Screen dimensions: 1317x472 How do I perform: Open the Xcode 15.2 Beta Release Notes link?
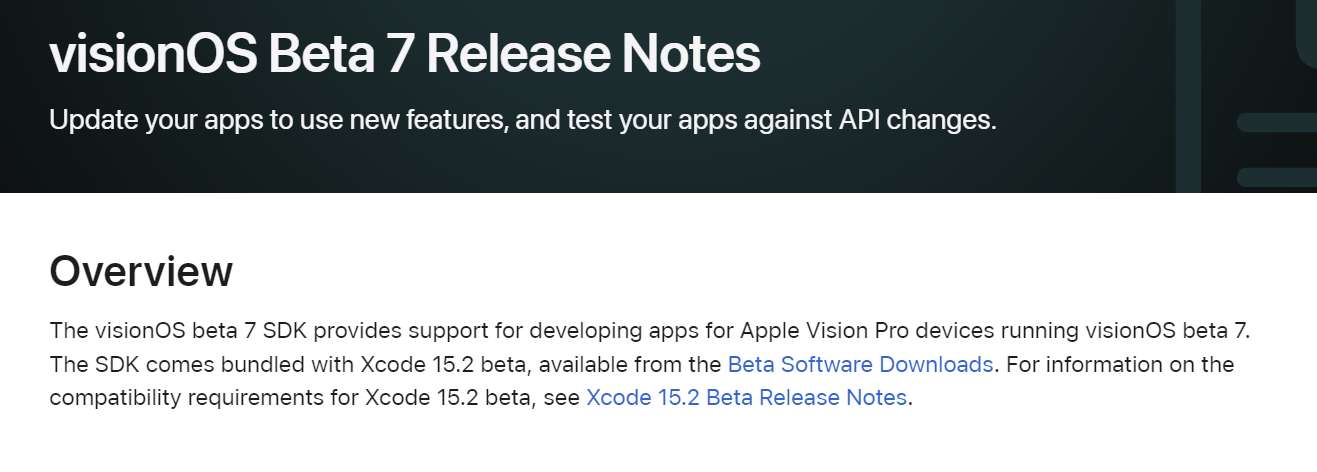746,398
